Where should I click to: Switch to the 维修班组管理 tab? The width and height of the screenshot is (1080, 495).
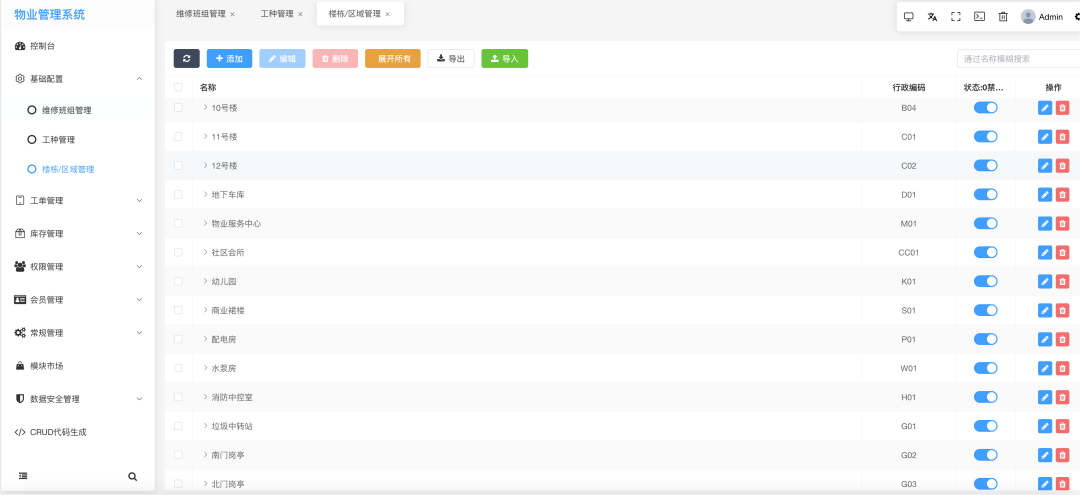coord(200,14)
